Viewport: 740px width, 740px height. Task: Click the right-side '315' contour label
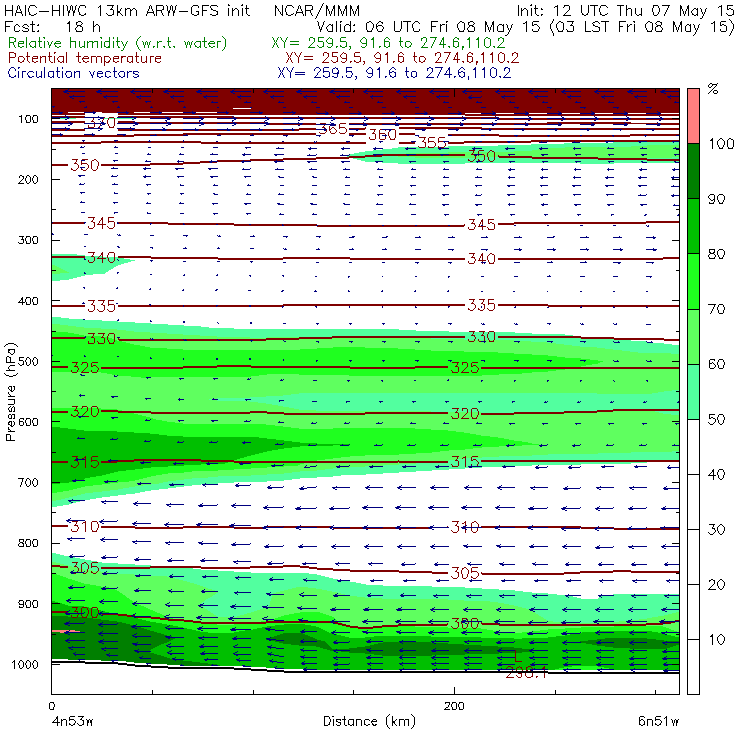point(465,462)
